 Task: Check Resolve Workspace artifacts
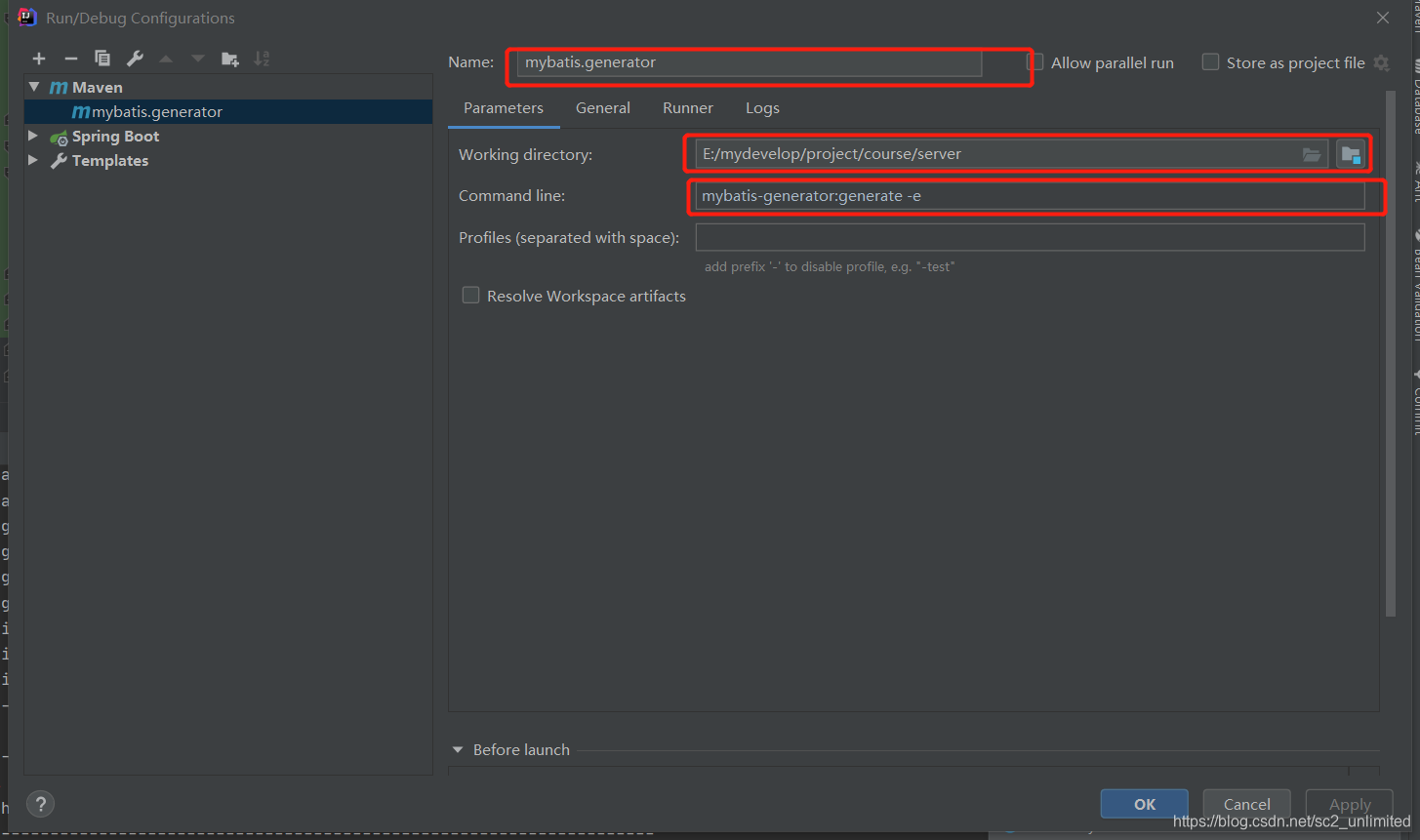click(470, 296)
